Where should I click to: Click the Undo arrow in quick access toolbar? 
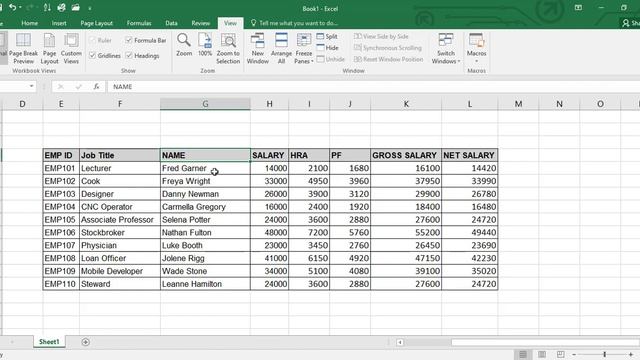13,7
